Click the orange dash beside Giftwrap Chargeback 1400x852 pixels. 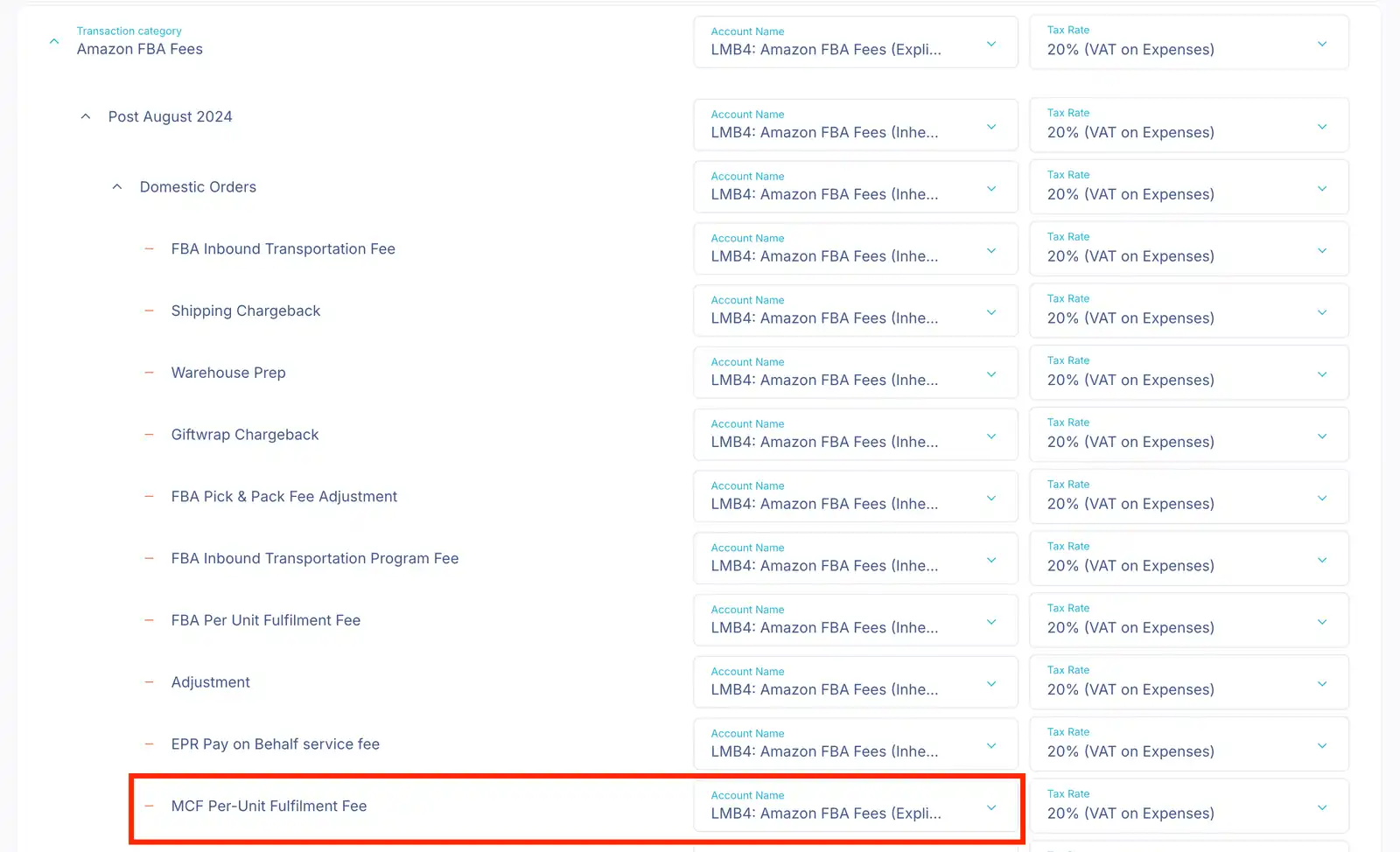point(149,435)
